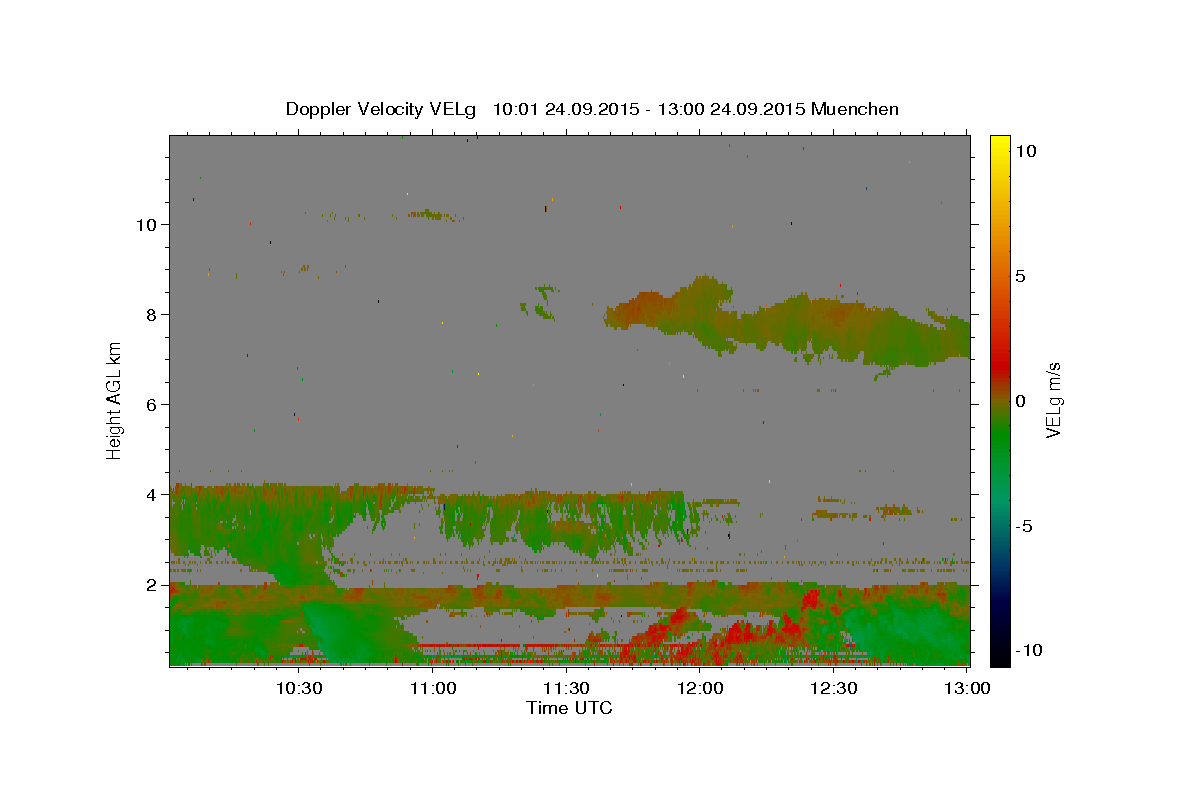Click colorbar label '-10'
The height and width of the screenshot is (800, 1200).
[x=1028, y=650]
